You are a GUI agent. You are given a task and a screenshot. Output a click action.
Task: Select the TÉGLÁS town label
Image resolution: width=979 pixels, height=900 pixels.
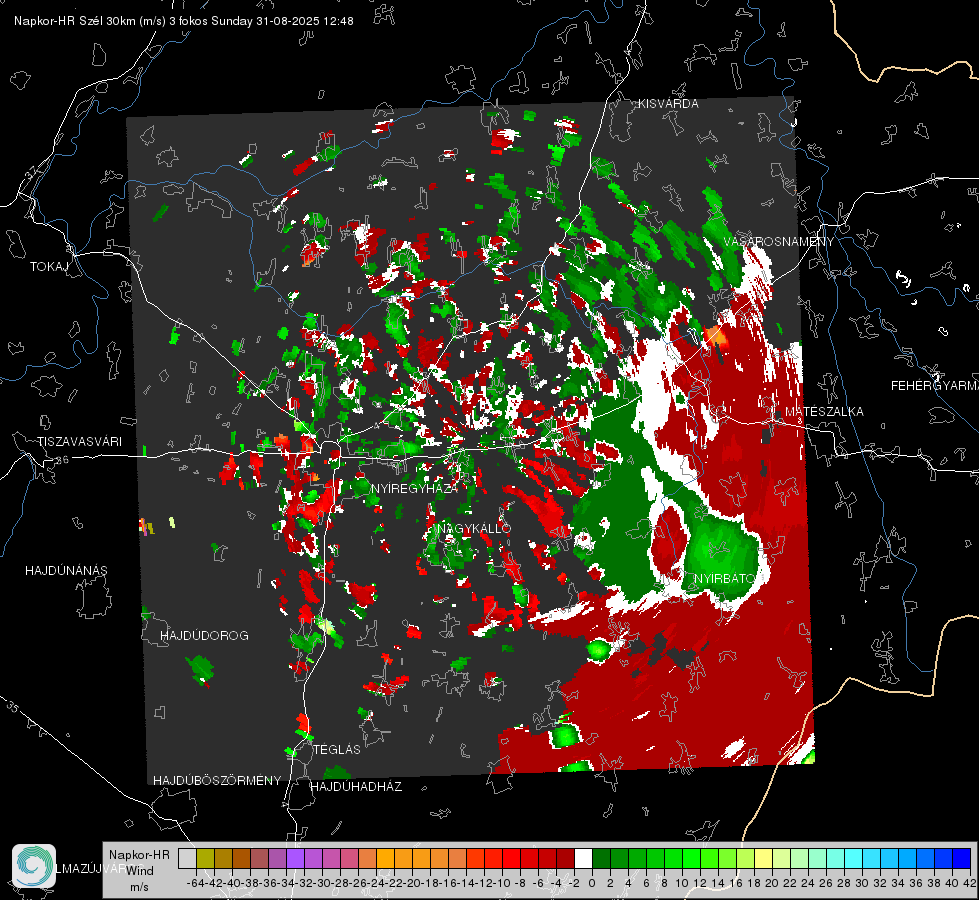[337, 750]
